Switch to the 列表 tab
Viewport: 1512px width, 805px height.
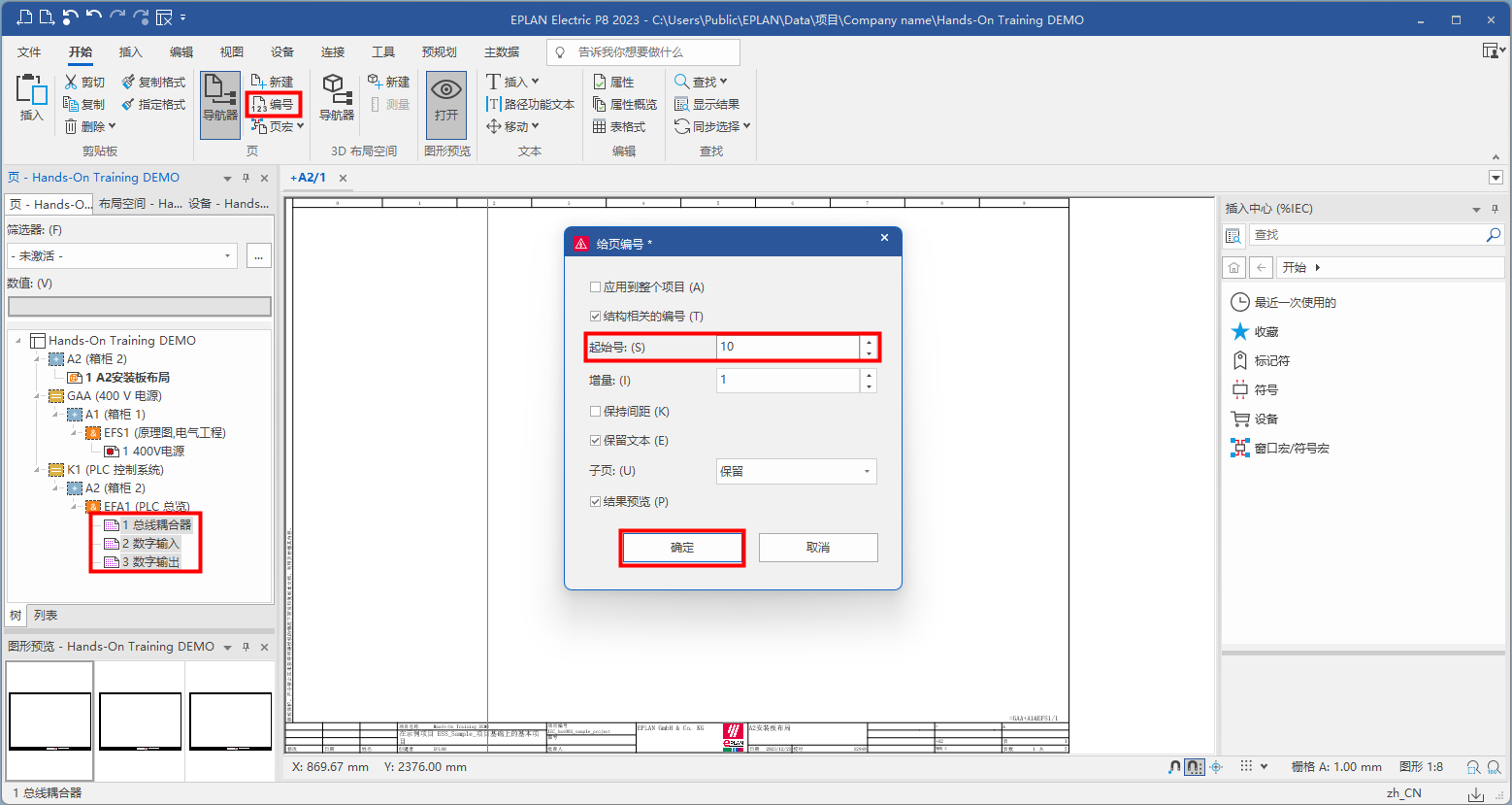(46, 616)
